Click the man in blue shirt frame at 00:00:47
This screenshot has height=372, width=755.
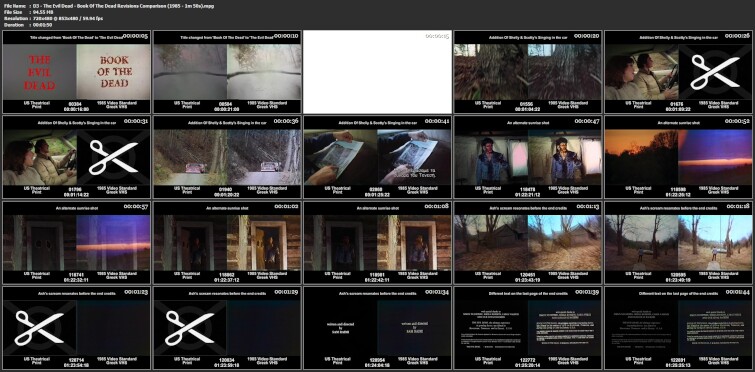[528, 157]
